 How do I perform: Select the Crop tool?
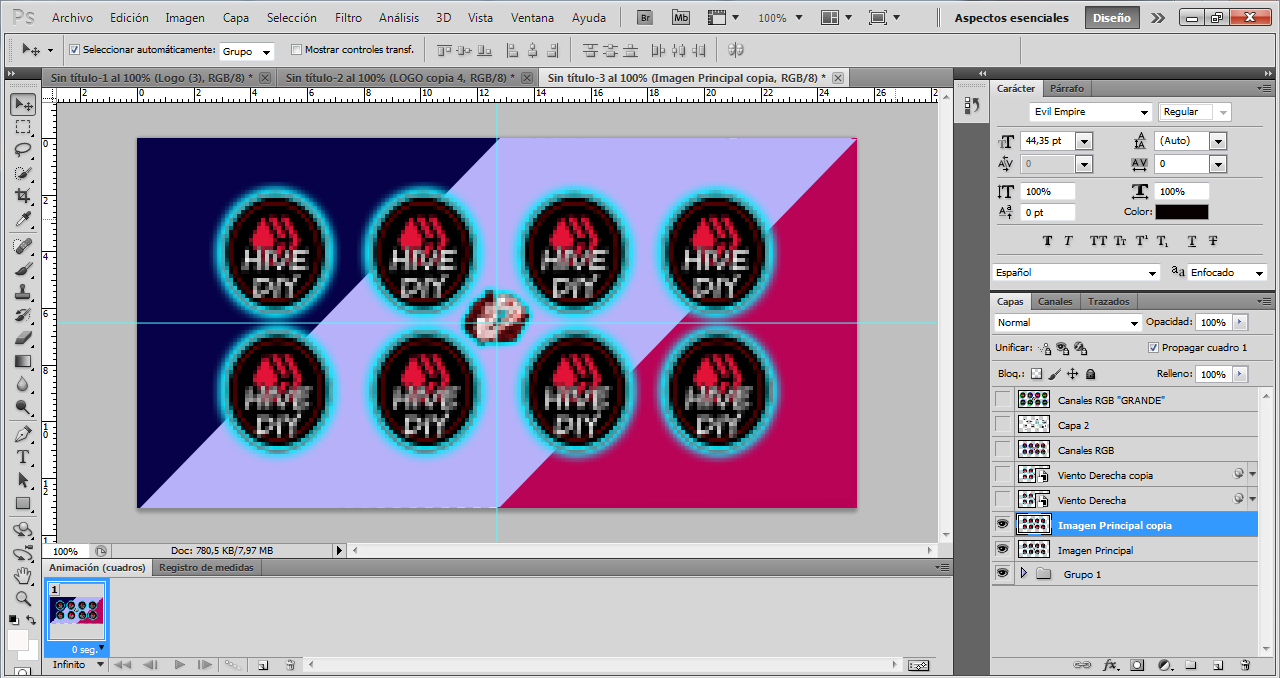(23, 196)
